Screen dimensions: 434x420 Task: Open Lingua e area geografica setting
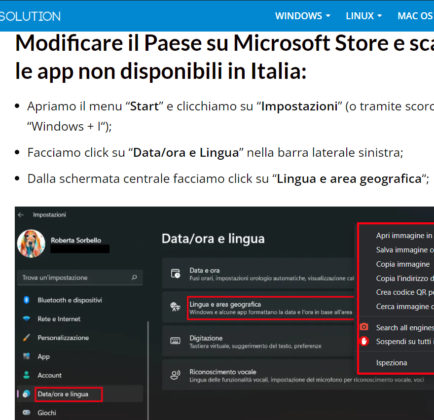click(x=270, y=308)
